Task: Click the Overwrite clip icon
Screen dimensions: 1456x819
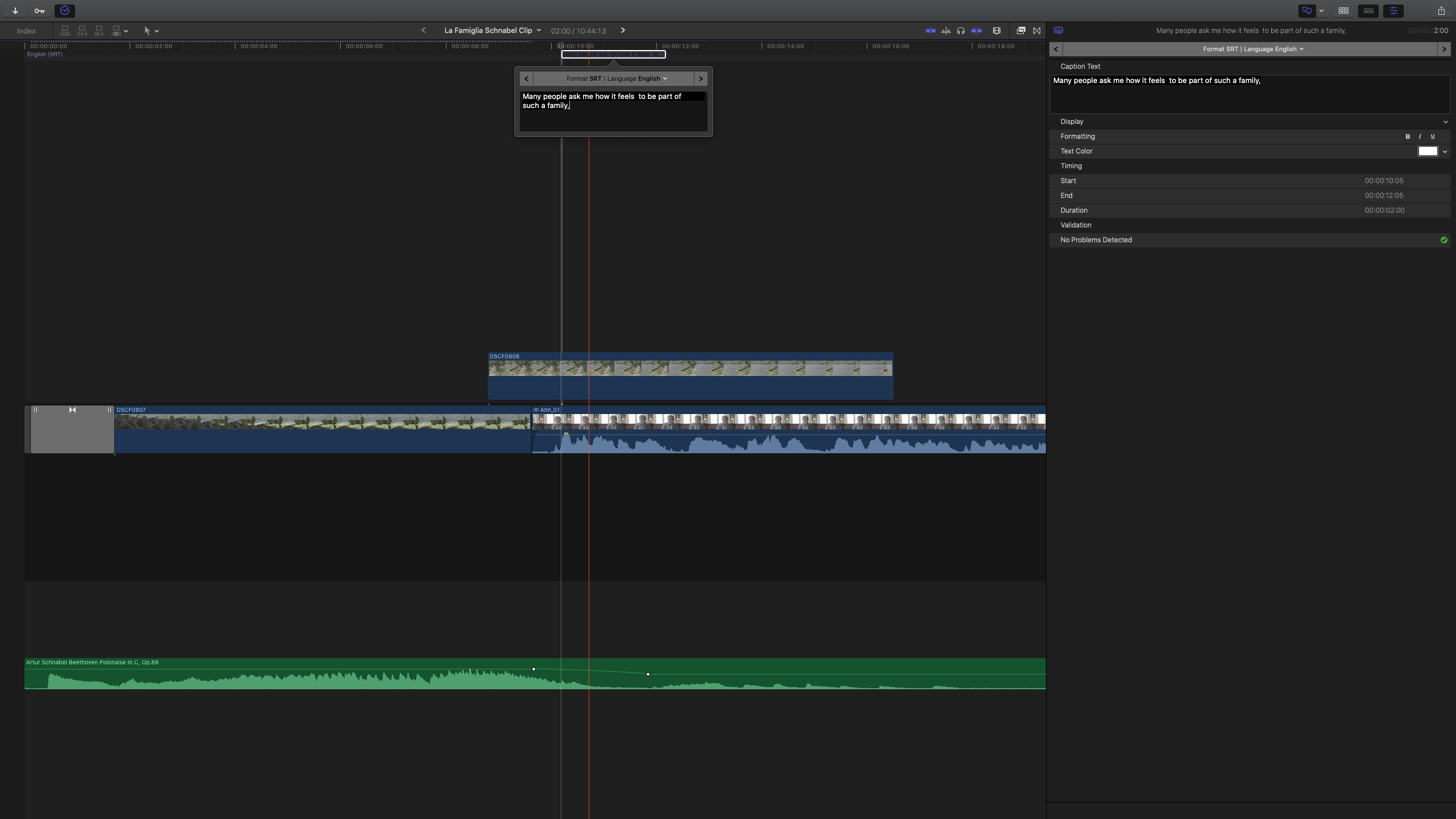Action: [x=116, y=31]
